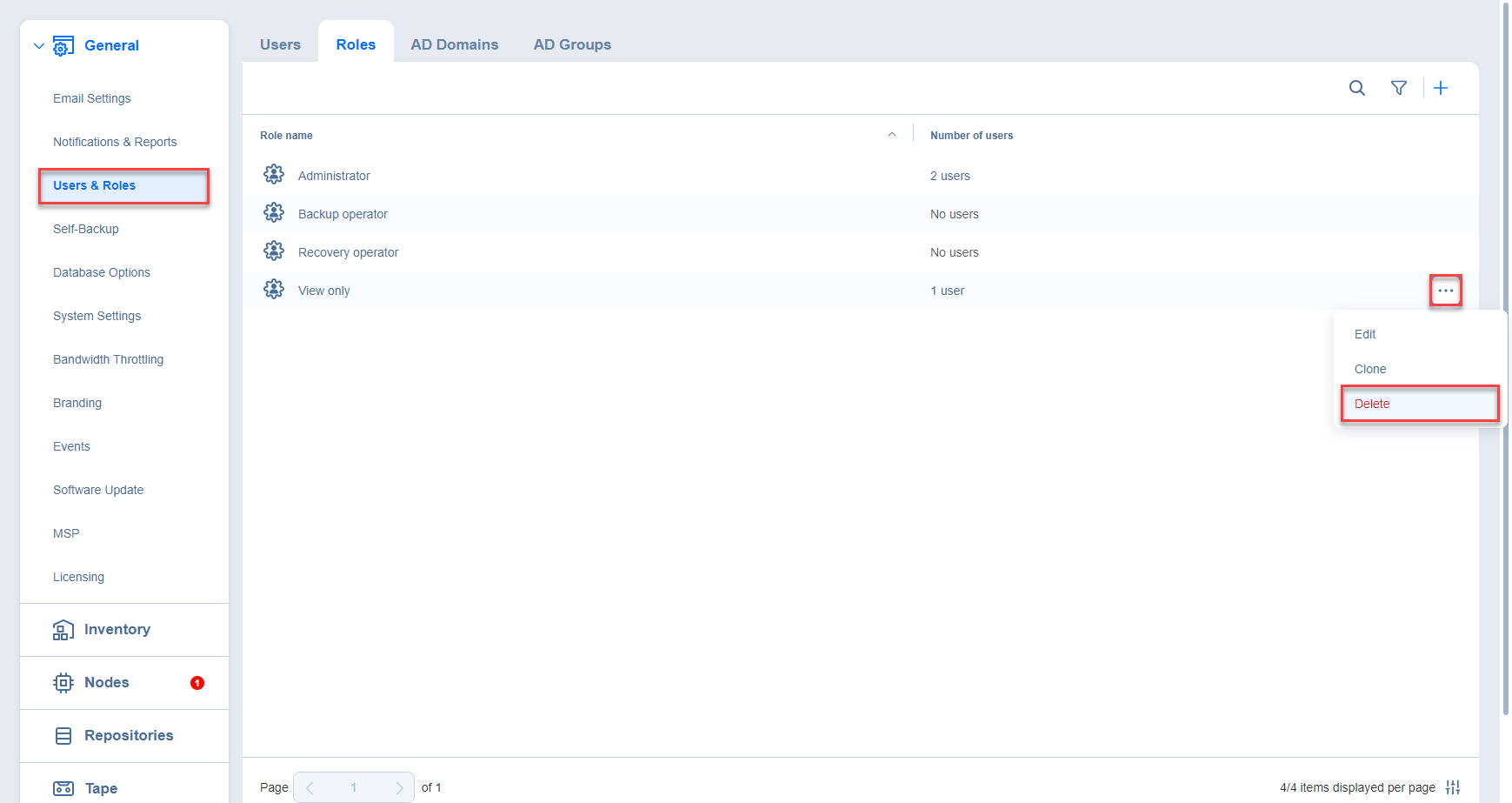The image size is (1512, 803).
Task: Click the search magnifier icon
Action: point(1356,88)
